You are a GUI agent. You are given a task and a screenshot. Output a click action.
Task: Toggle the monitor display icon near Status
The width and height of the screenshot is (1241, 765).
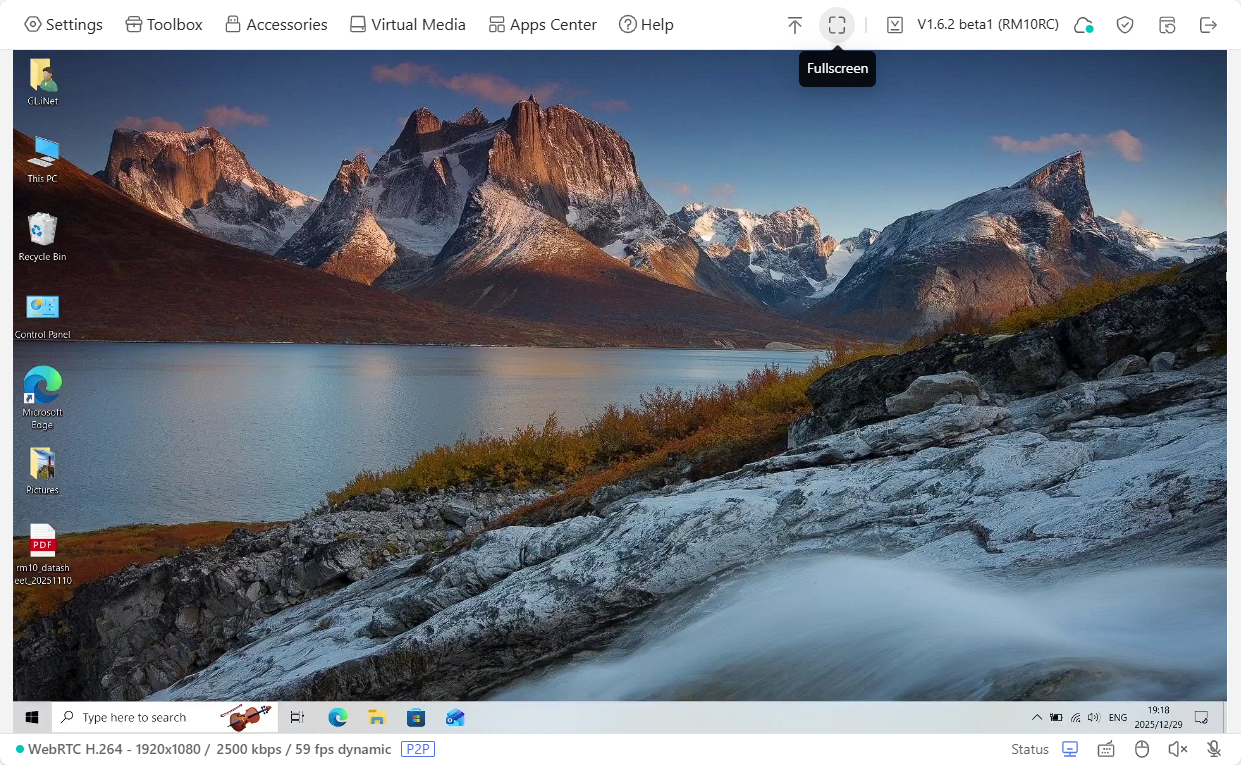[x=1069, y=748]
